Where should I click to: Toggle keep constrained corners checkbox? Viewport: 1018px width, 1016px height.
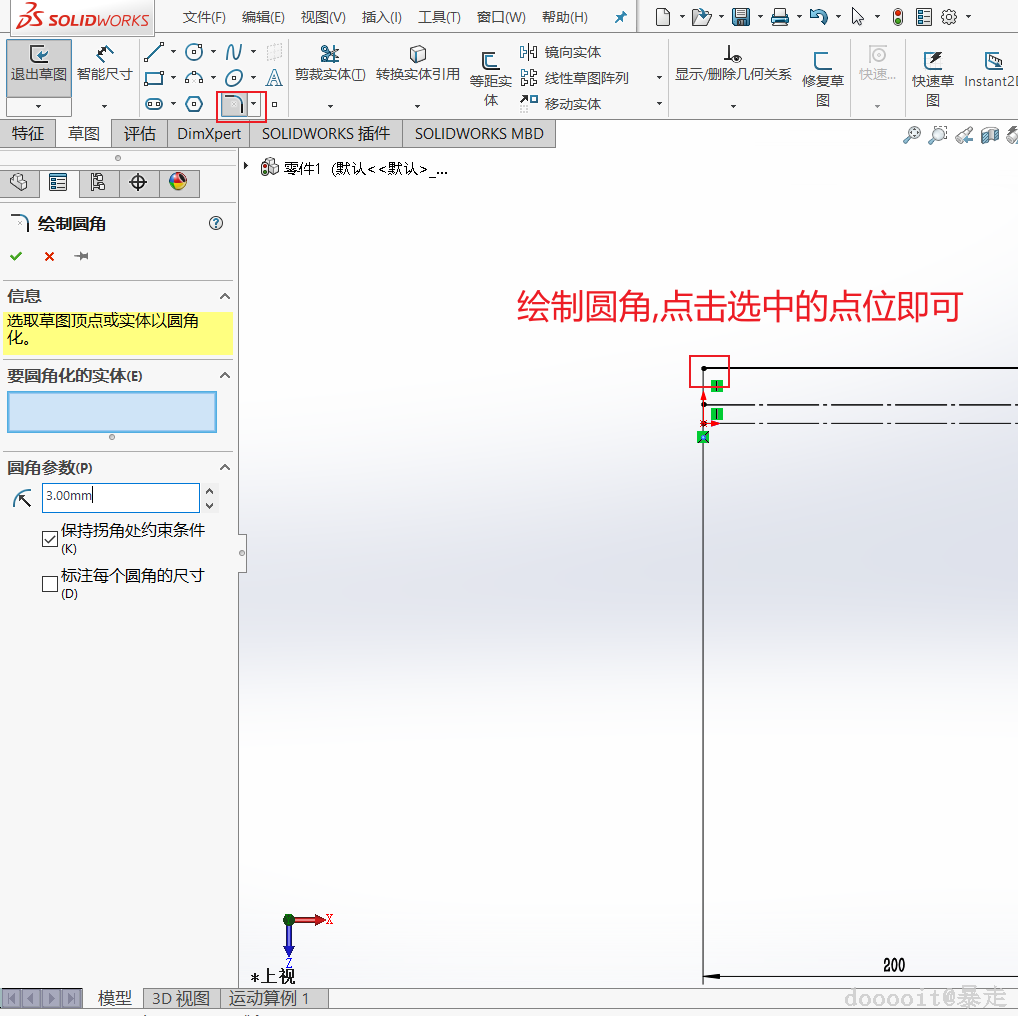[50, 538]
